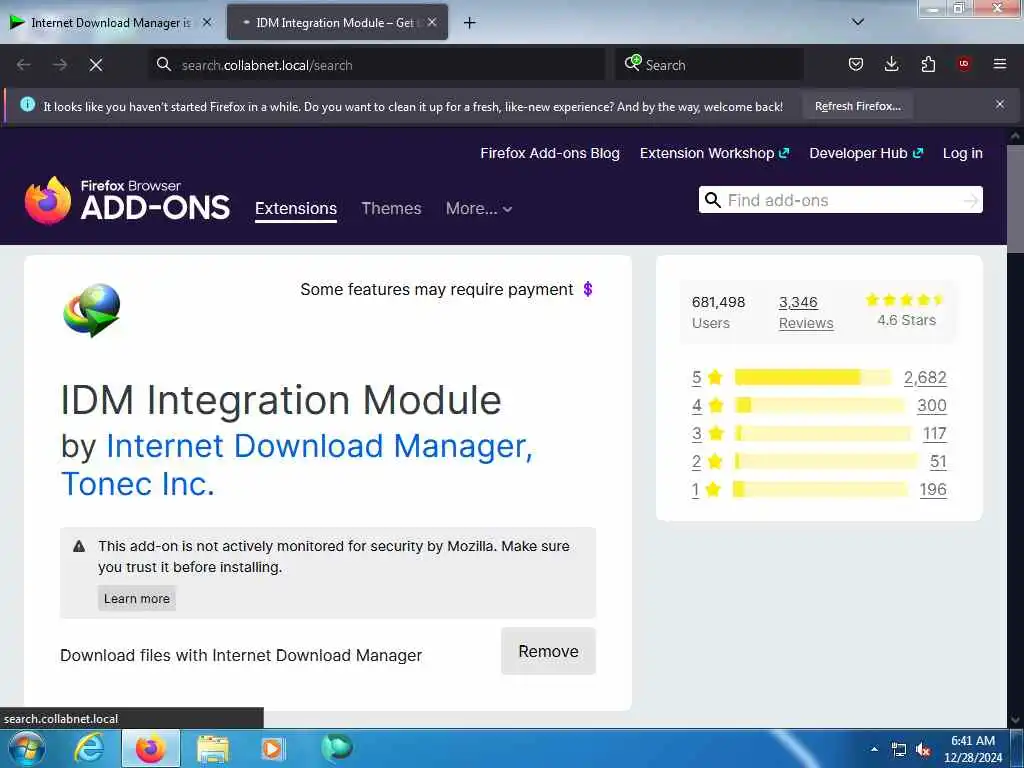Image resolution: width=1024 pixels, height=768 pixels.
Task: Click the 1-star rating bar
Action: (x=820, y=488)
